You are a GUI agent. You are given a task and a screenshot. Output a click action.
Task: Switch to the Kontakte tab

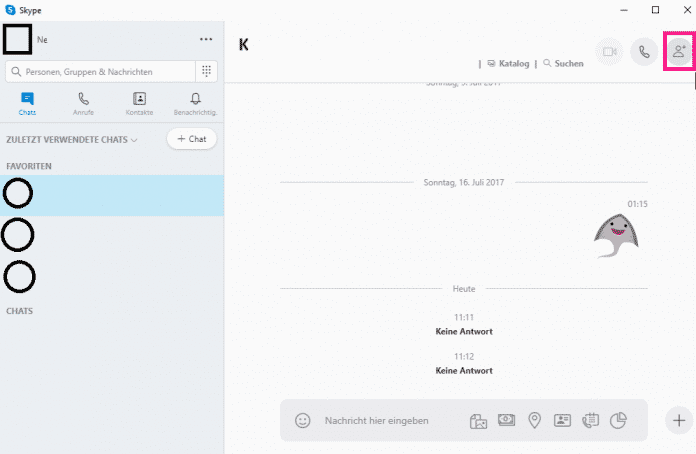[x=139, y=104]
